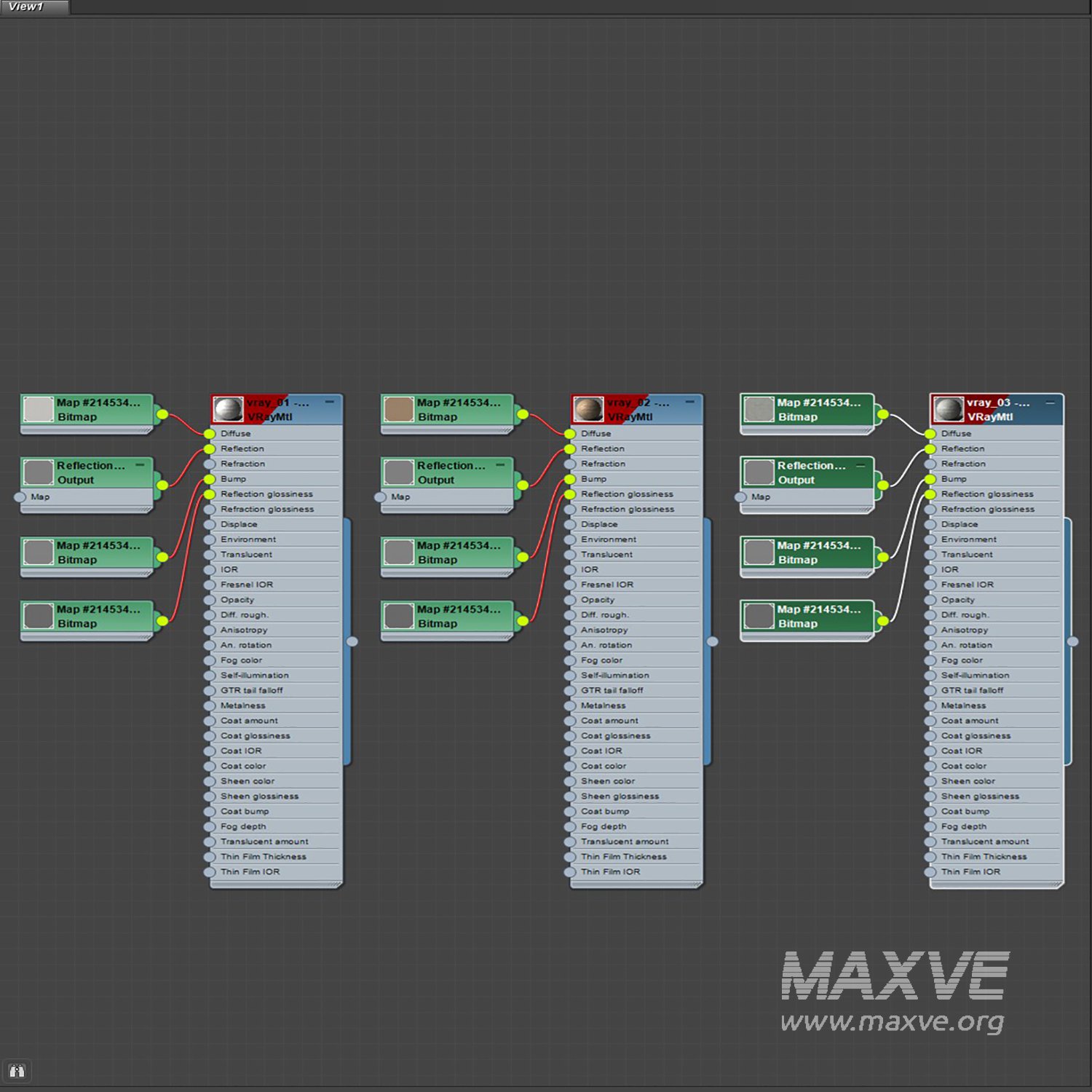Click the binoculars icon in the bottom-left corner

coord(17,1071)
